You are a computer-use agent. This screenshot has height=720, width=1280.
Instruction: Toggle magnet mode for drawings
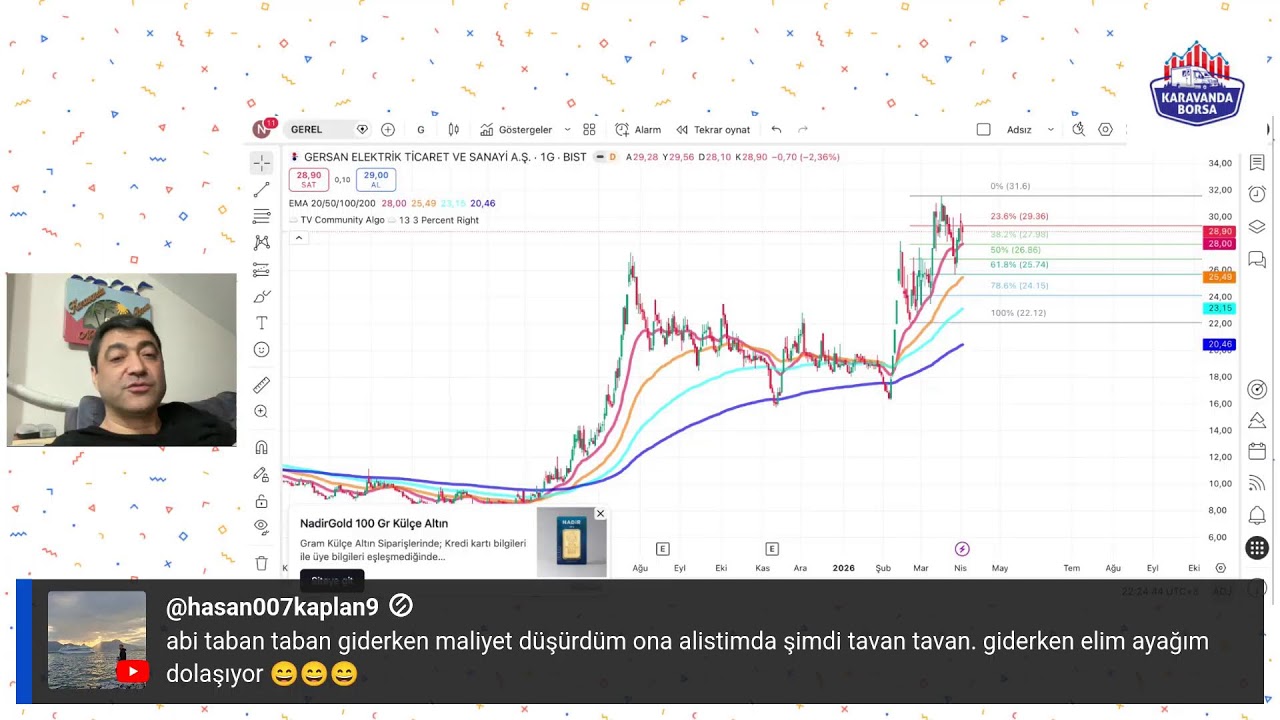pos(261,447)
